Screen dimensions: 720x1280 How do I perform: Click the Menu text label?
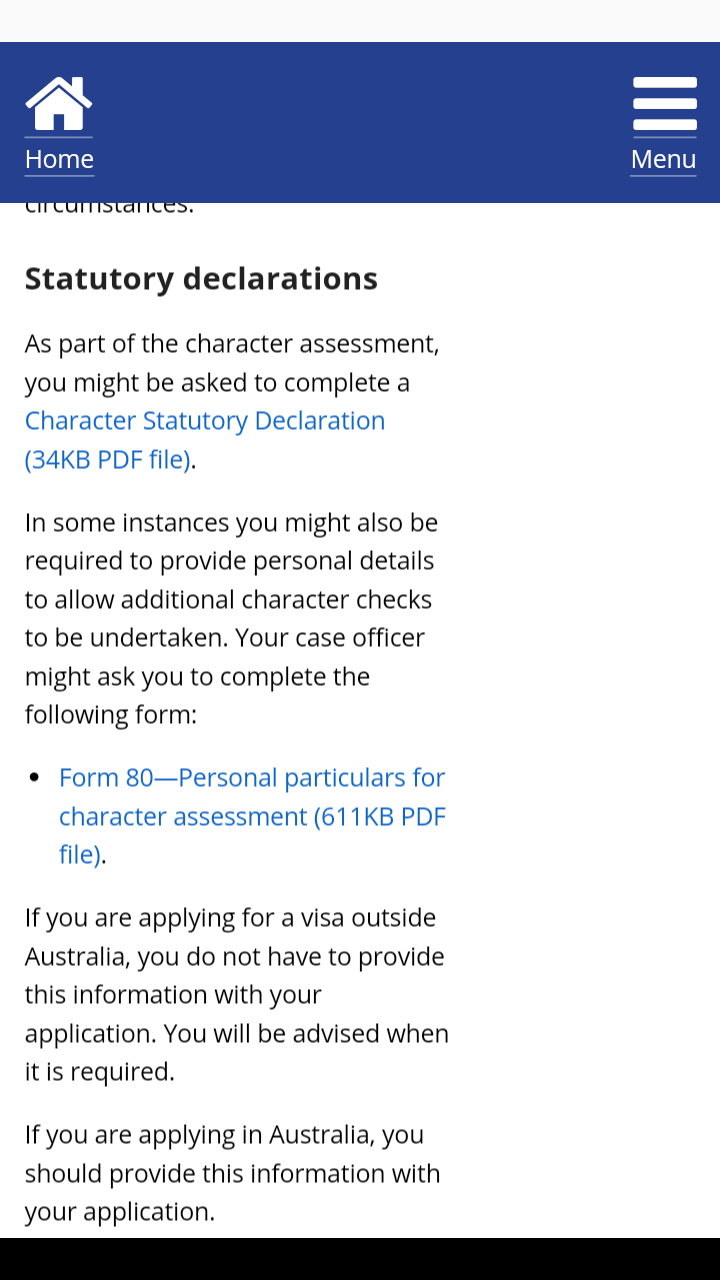pyautogui.click(x=663, y=159)
